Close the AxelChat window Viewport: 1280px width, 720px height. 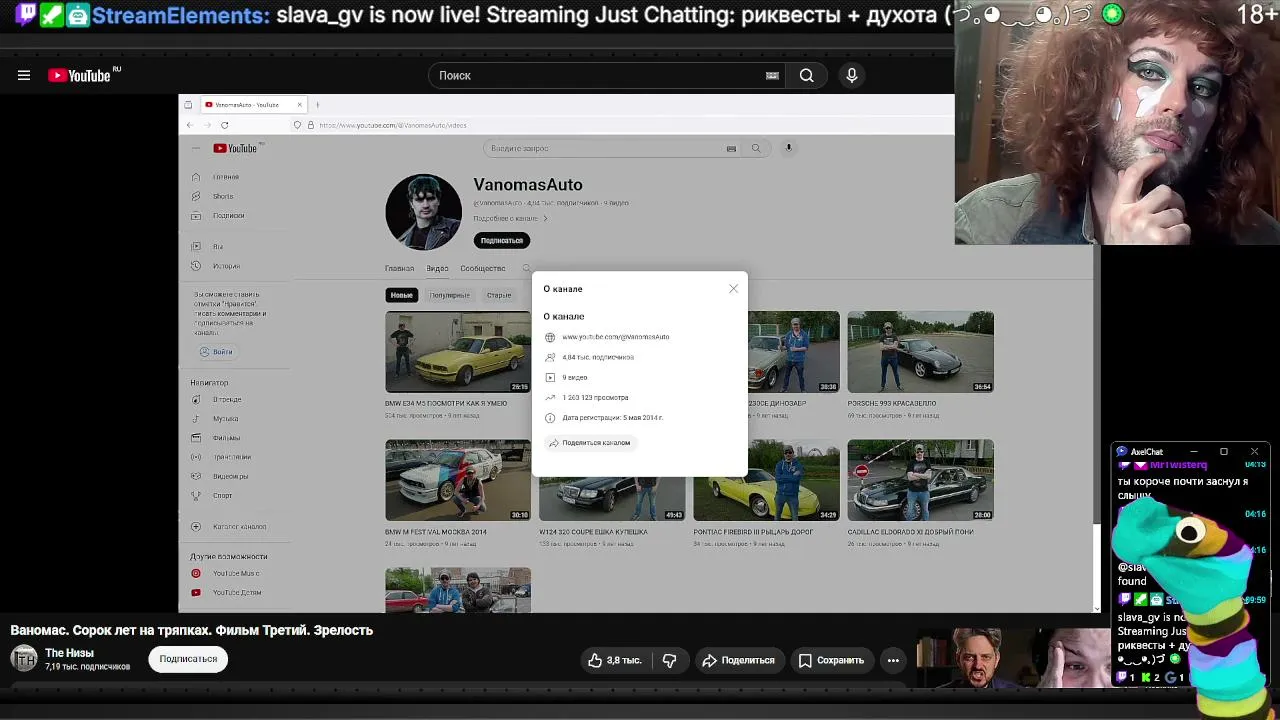click(x=1254, y=452)
